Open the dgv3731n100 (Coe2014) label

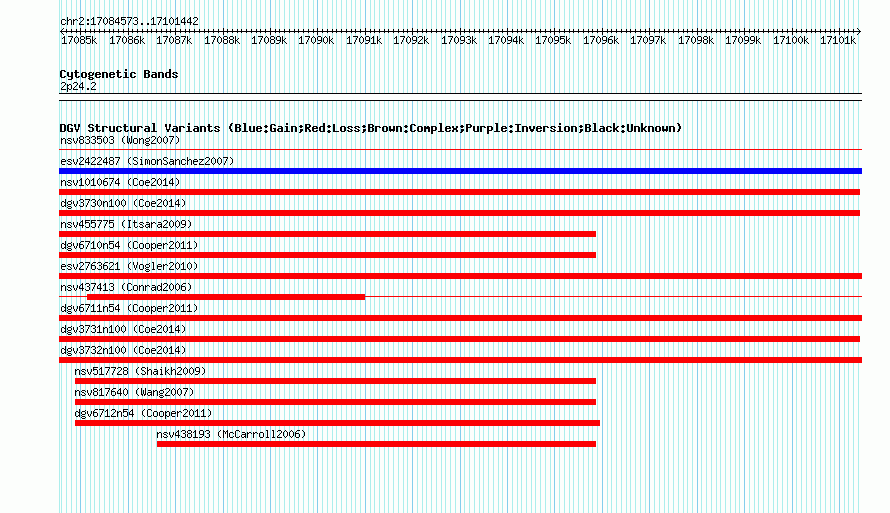coord(123,329)
